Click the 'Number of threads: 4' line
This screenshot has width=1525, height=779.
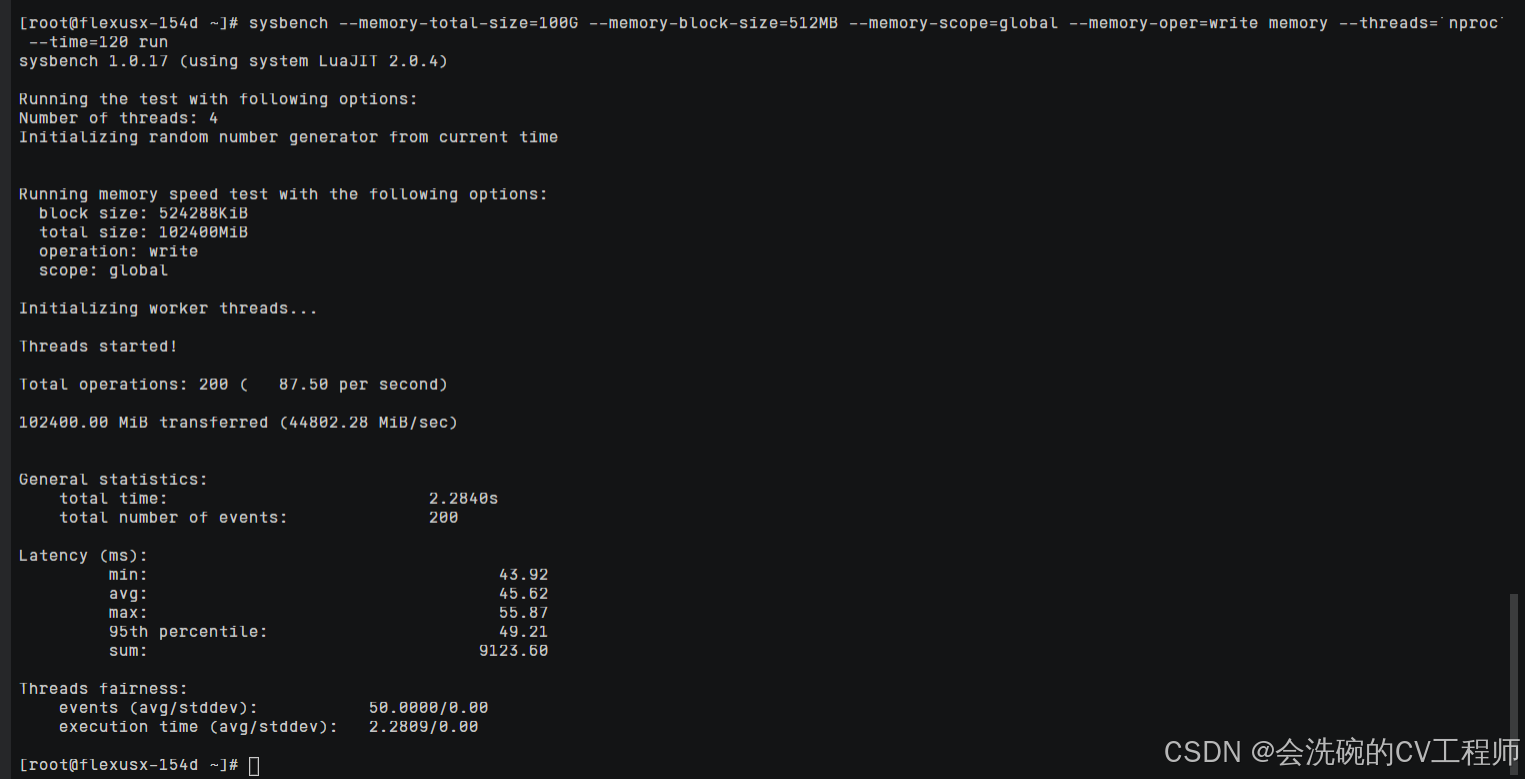coord(118,118)
